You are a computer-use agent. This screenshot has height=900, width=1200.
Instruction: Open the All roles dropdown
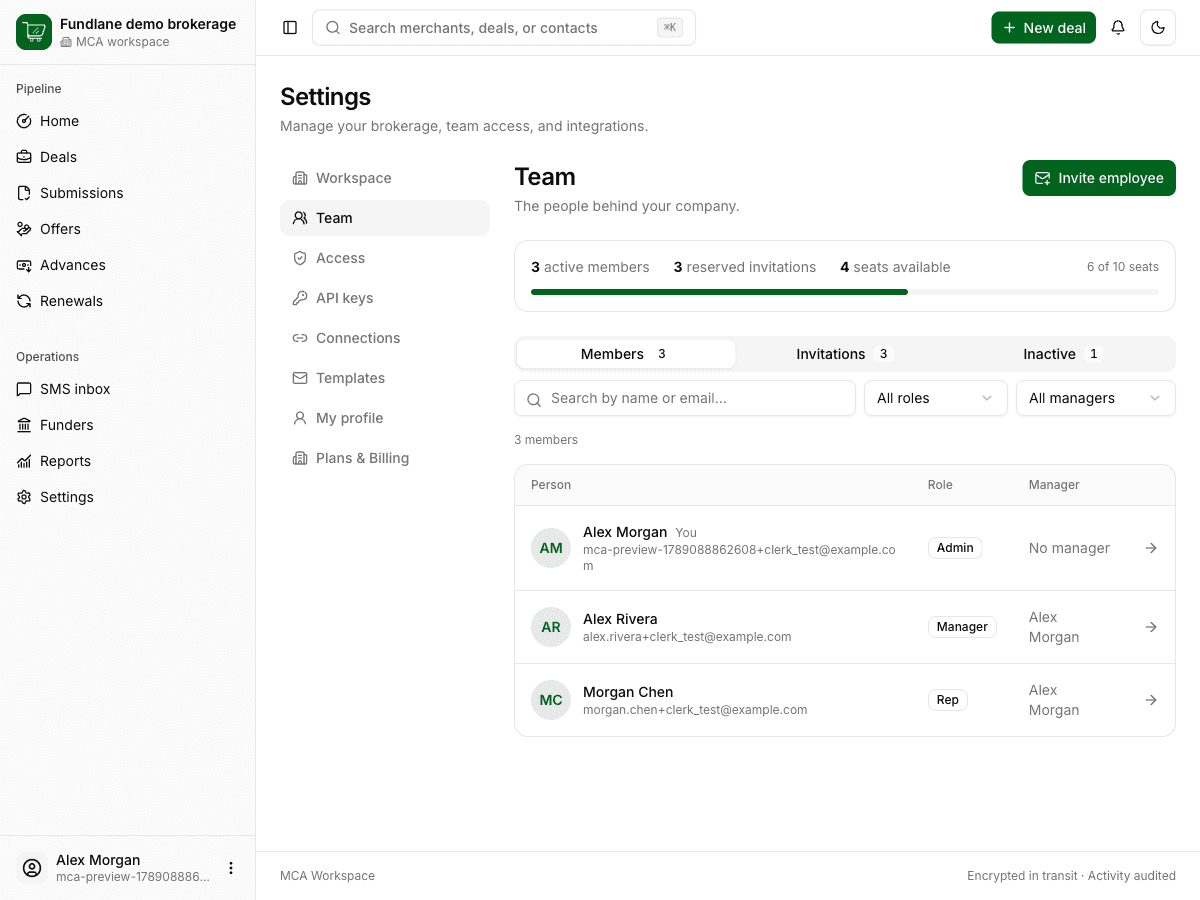[936, 398]
